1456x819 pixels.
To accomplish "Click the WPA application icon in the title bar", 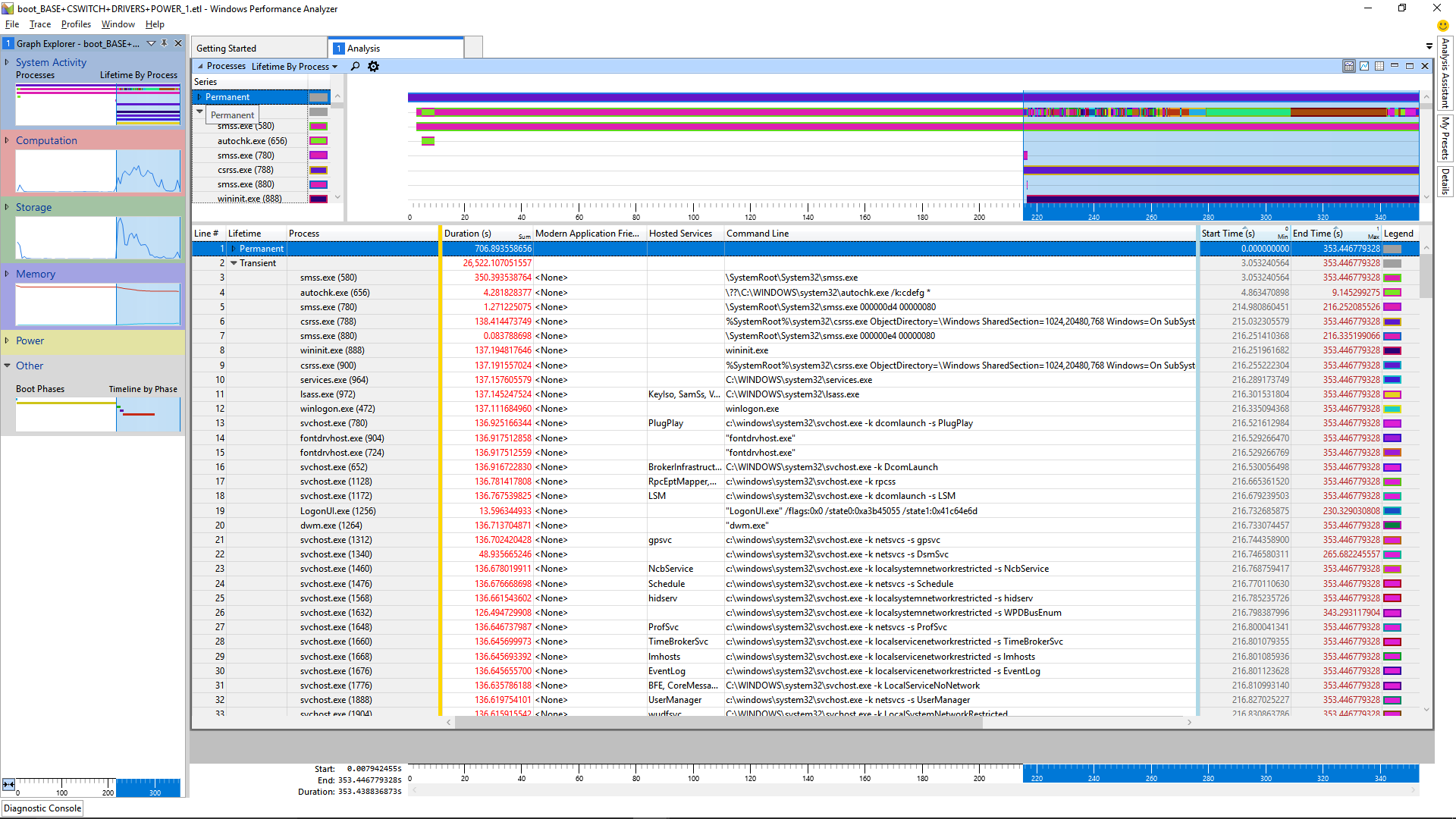I will point(9,8).
